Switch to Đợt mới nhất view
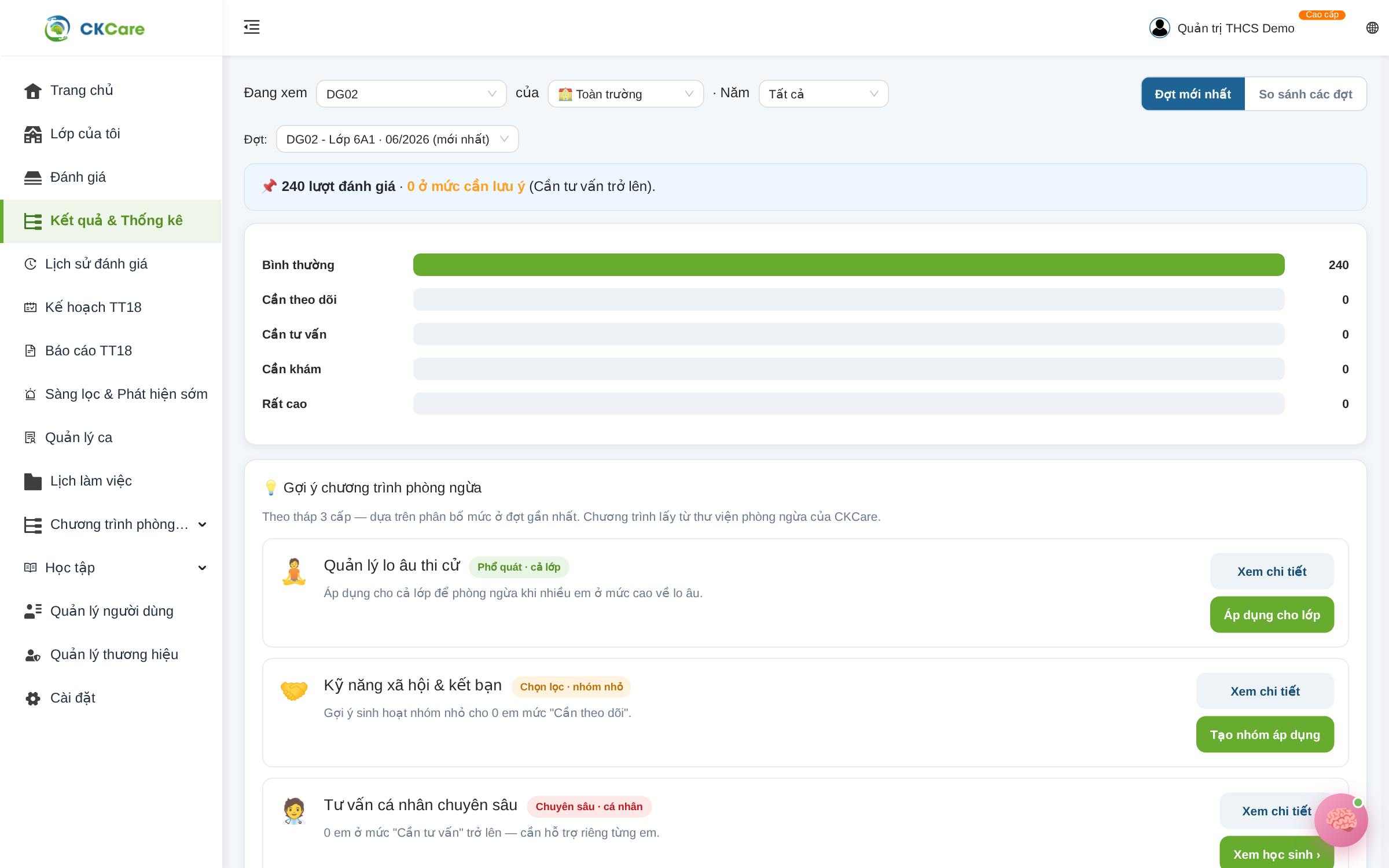The height and width of the screenshot is (868, 1389). [x=1193, y=94]
